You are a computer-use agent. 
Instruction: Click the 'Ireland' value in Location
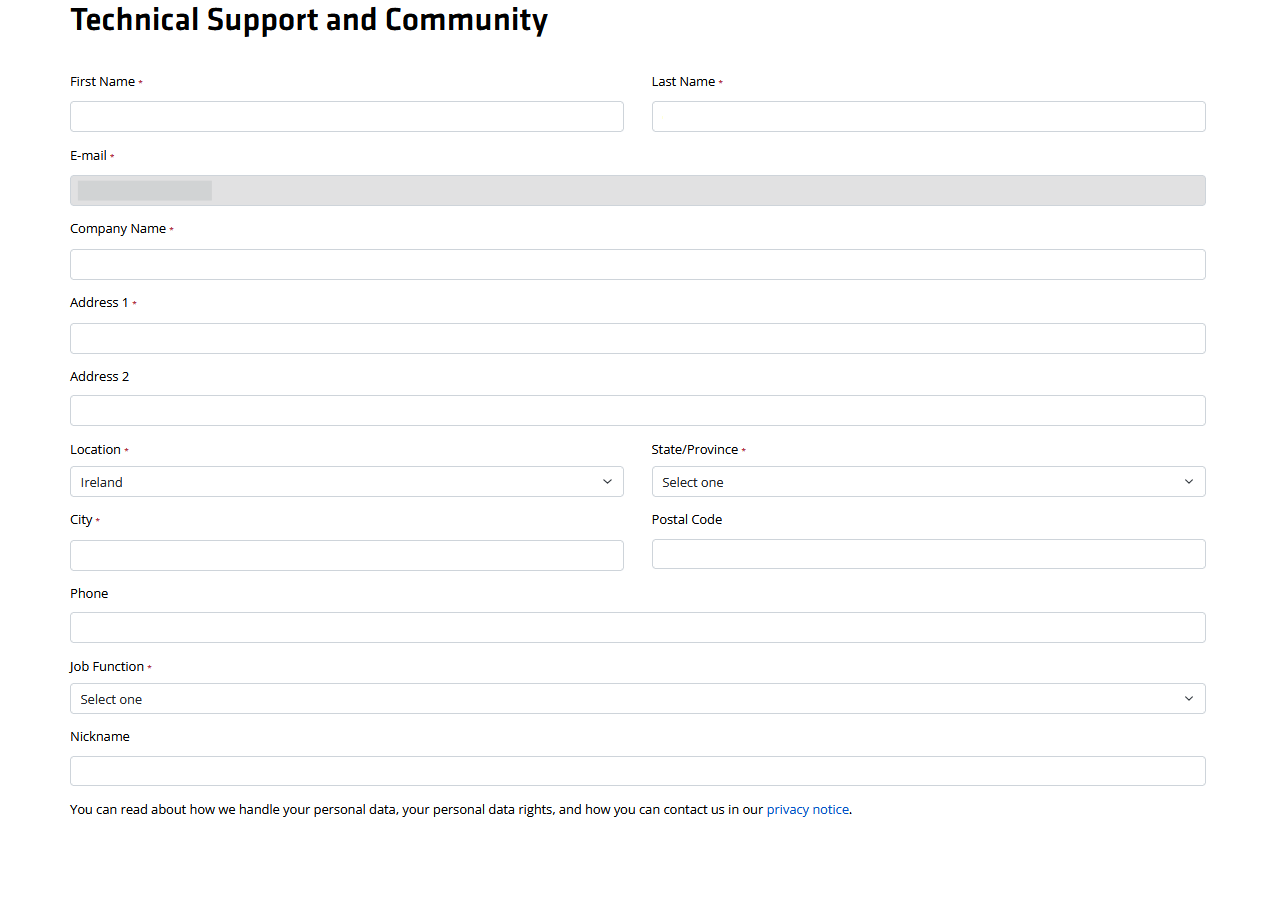(101, 482)
